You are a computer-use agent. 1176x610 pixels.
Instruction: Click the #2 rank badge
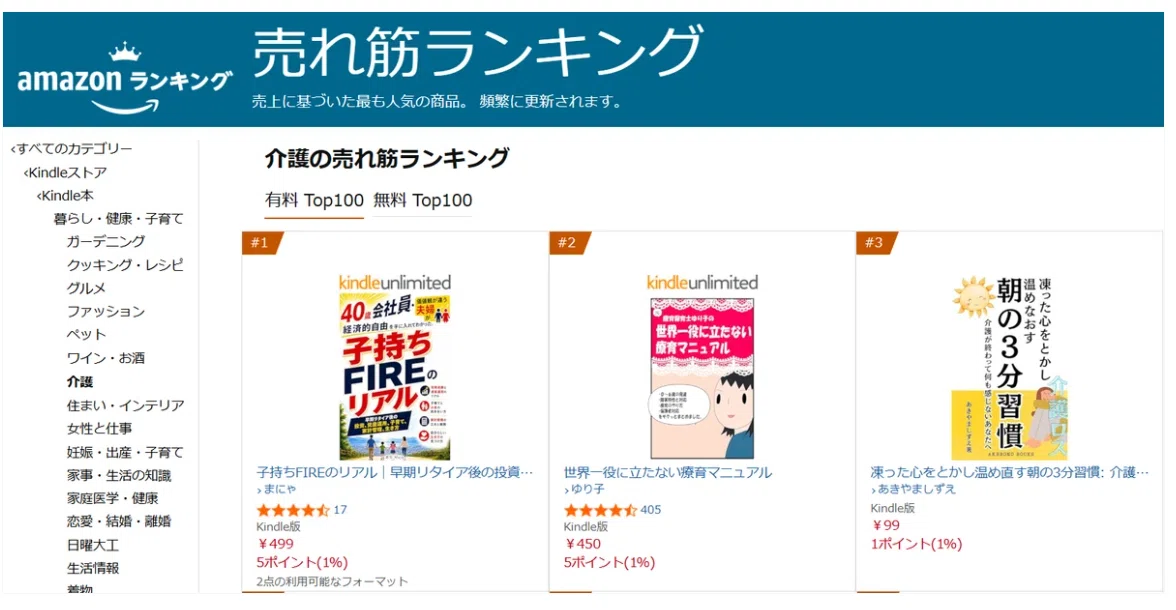(x=569, y=242)
